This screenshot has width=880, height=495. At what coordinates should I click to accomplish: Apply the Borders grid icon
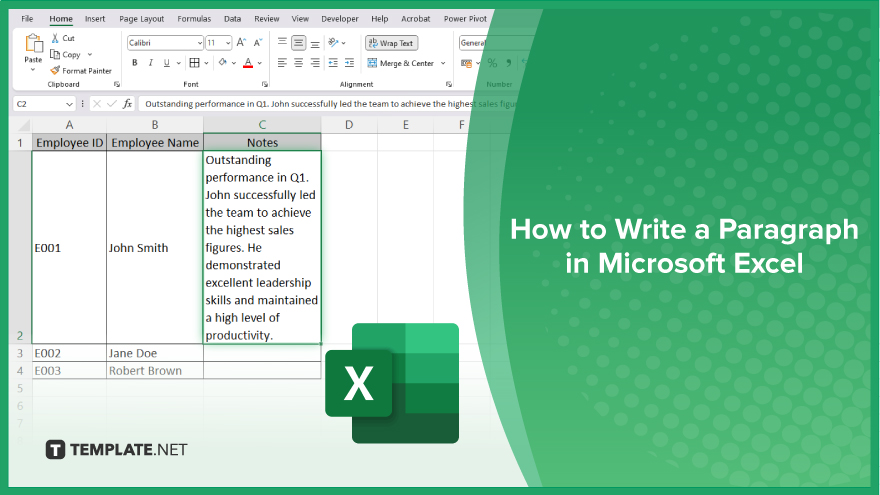point(194,63)
